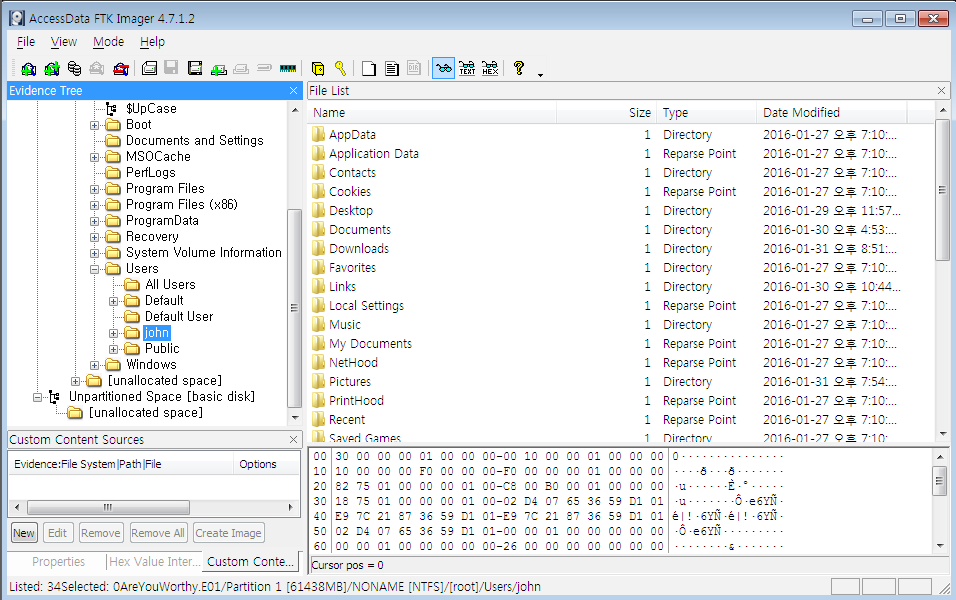
Task: Sort file list by Name column
Action: click(x=432, y=113)
